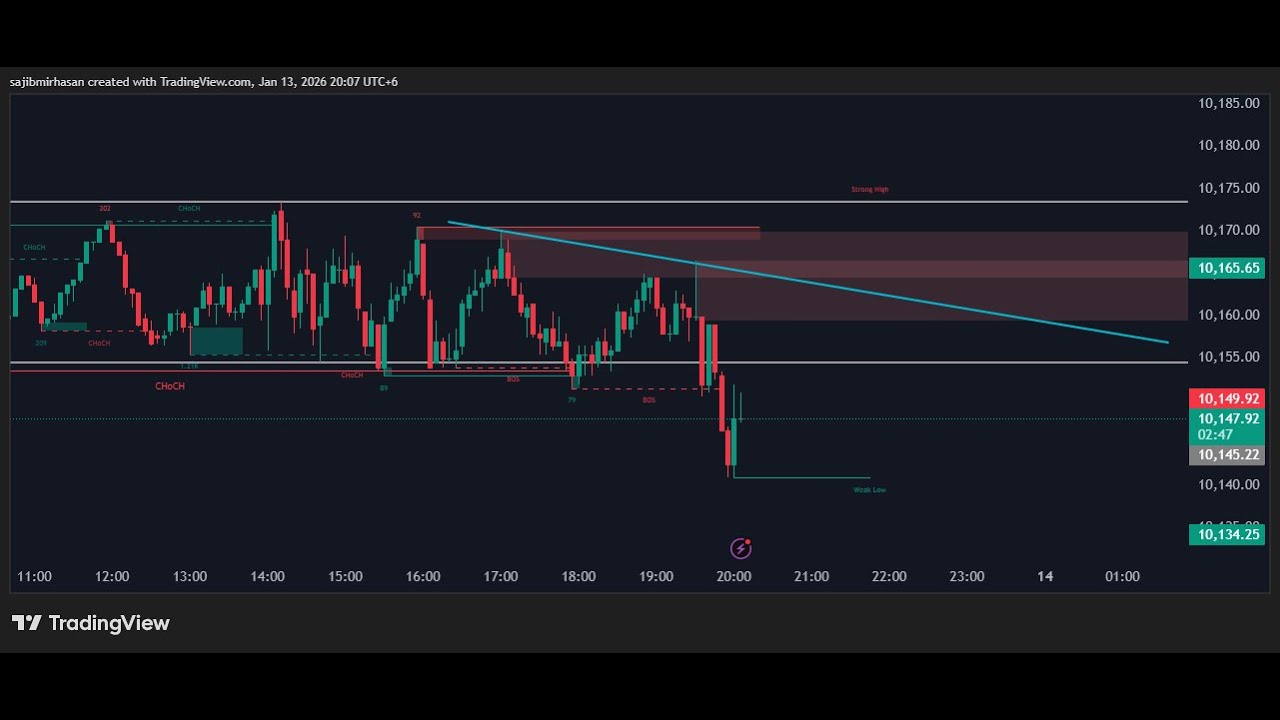Click the 10,140.00 price axis value

click(x=1228, y=484)
